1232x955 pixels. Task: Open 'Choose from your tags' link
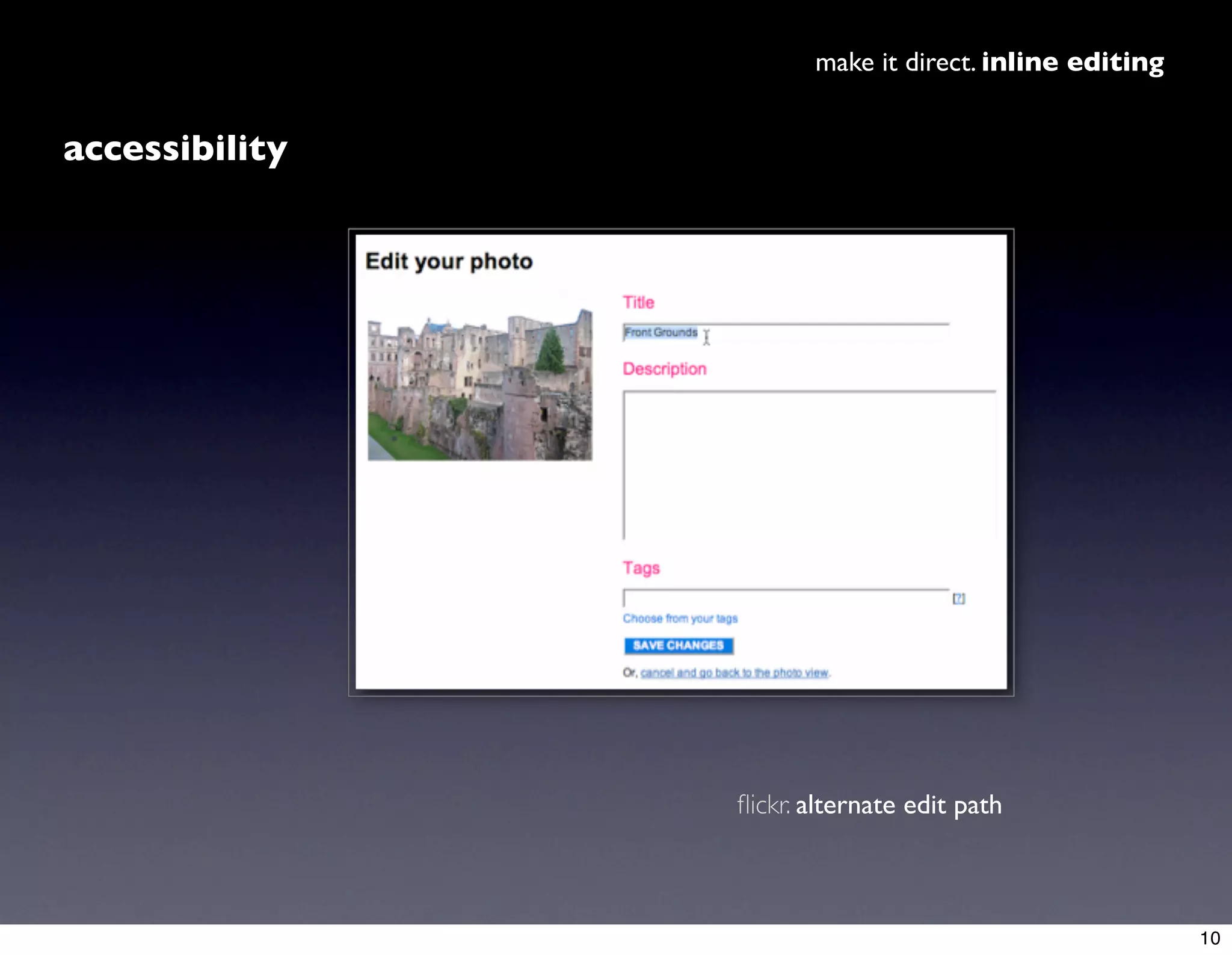680,619
